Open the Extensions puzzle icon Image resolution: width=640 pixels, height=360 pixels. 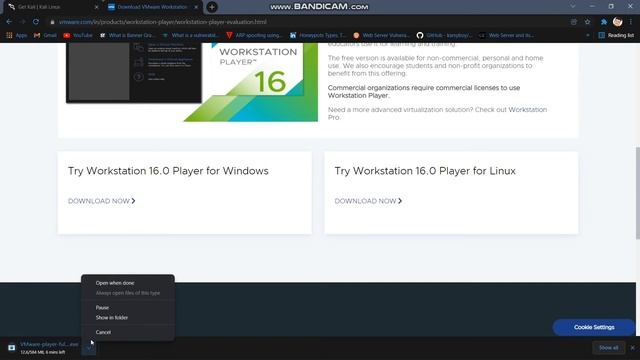pos(604,22)
